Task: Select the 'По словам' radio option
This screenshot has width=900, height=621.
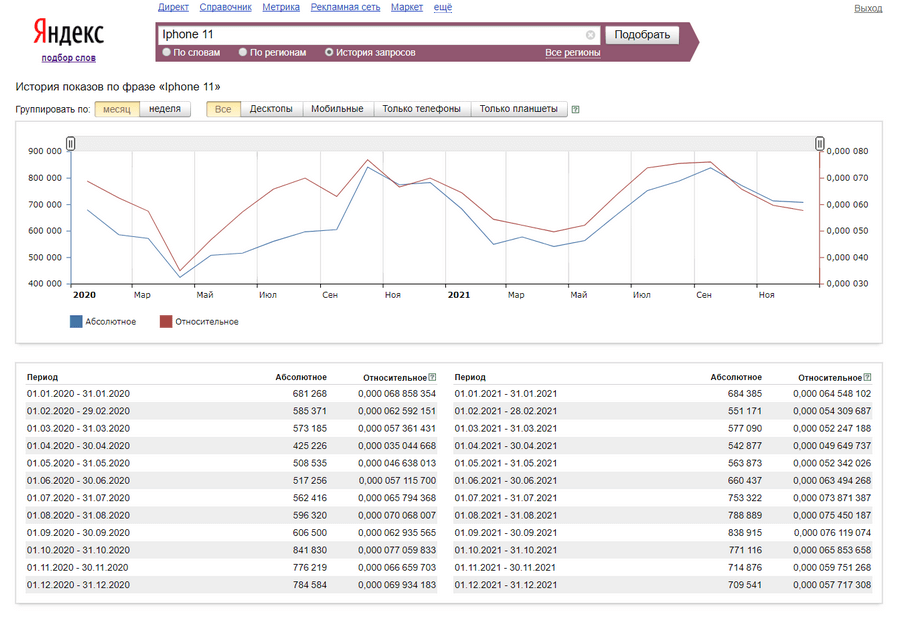Action: (167, 52)
